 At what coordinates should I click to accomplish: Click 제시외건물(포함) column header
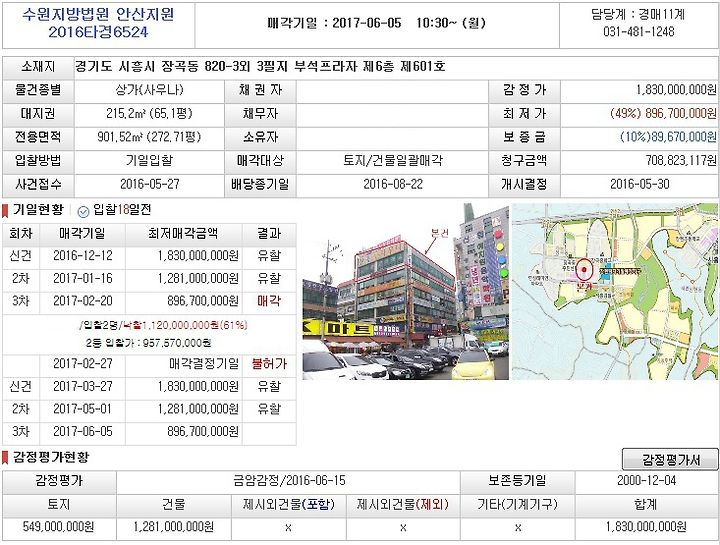tap(289, 505)
